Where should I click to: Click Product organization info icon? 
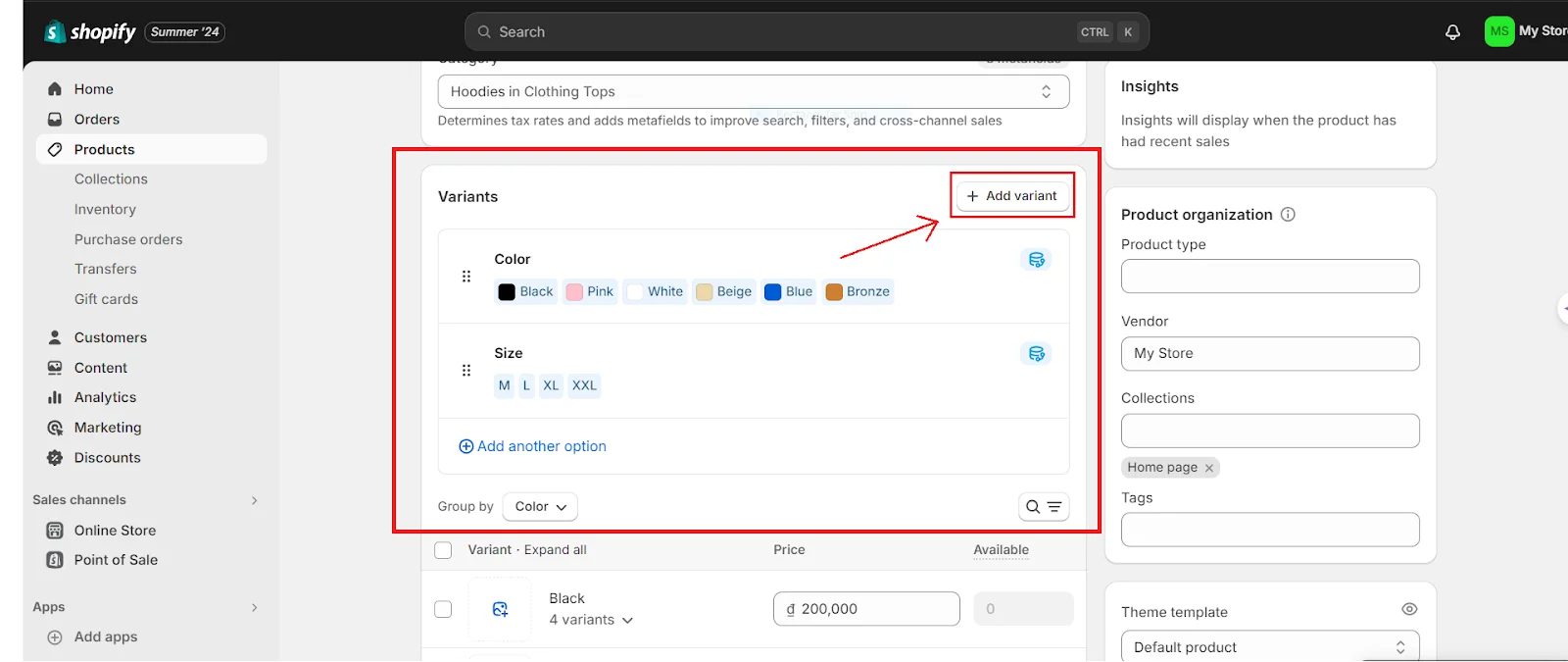coord(1288,214)
